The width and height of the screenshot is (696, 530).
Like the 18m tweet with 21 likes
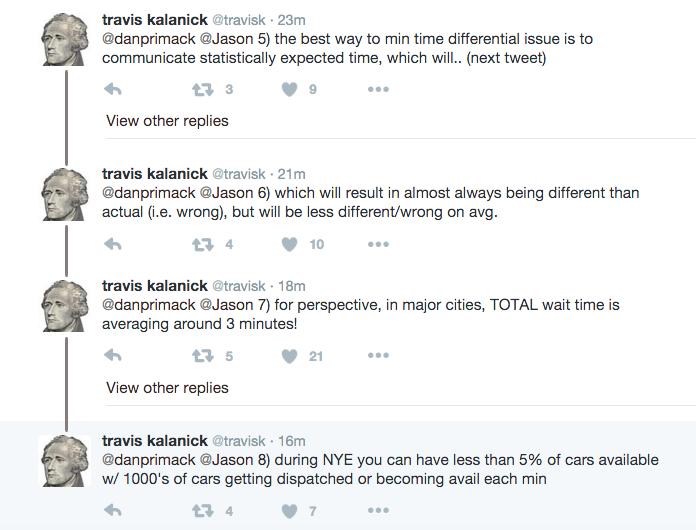(290, 356)
